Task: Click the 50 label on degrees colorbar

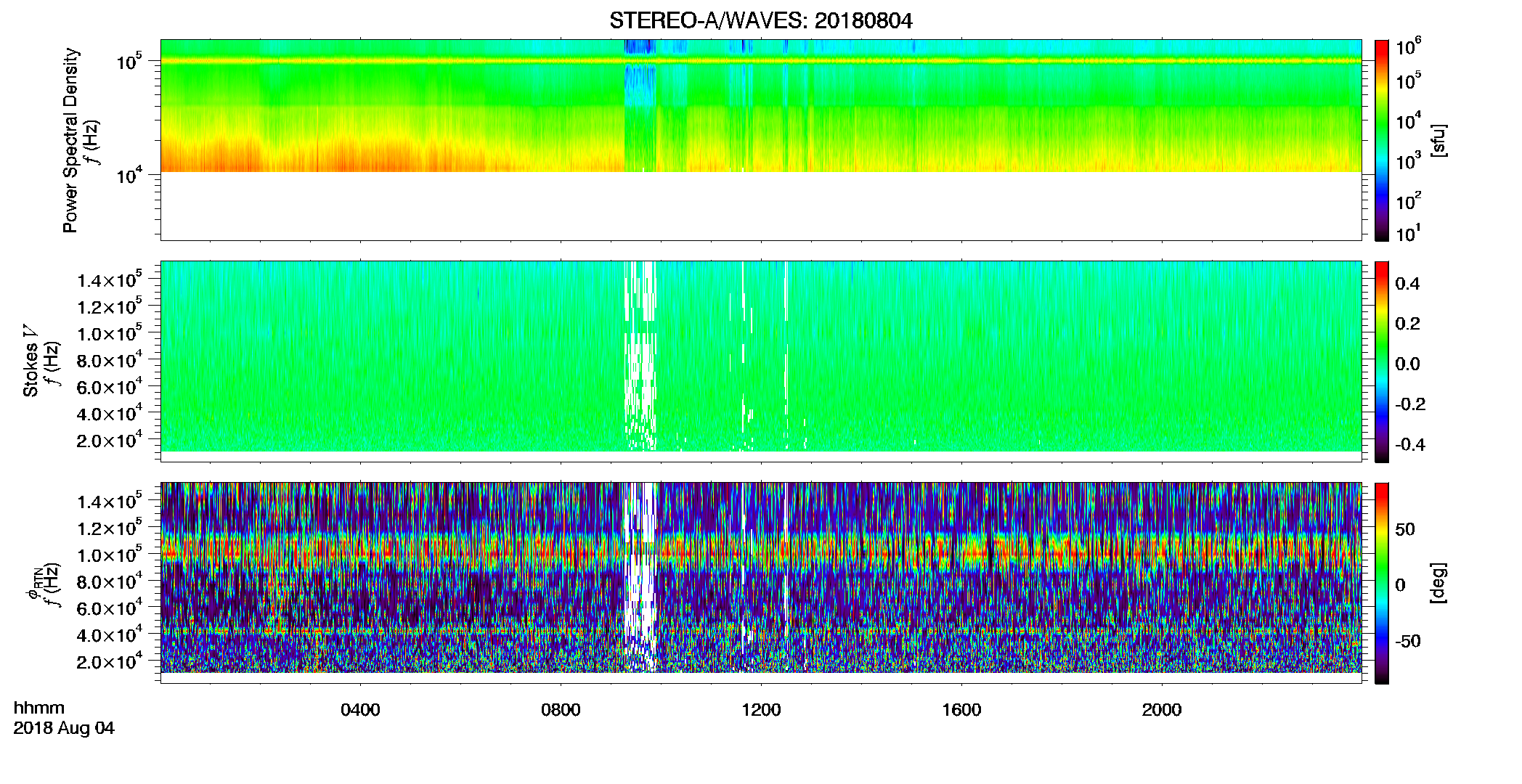Action: click(x=1405, y=529)
